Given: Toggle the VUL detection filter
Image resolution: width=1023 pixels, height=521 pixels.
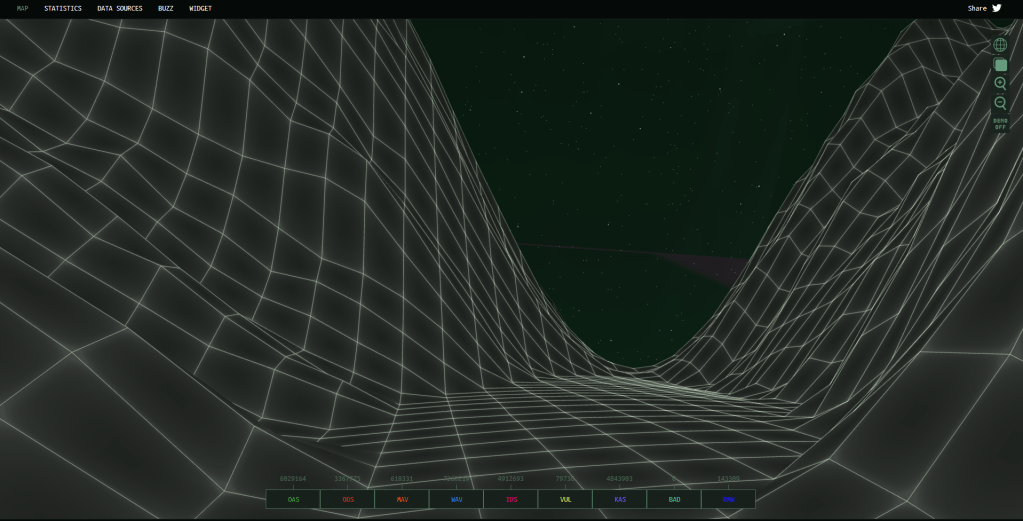Looking at the screenshot, I should [x=565, y=499].
